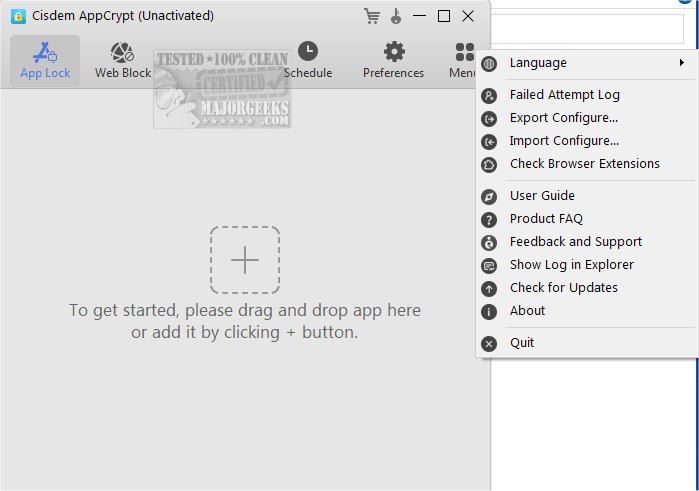Click the Failed Attempt Log user icon
Screen dimensions: 699x491
489,95
